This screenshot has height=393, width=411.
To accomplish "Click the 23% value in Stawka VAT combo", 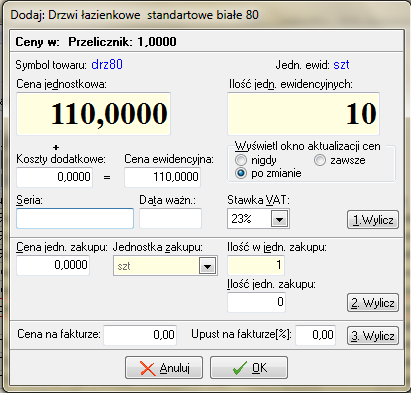I will (241, 219).
